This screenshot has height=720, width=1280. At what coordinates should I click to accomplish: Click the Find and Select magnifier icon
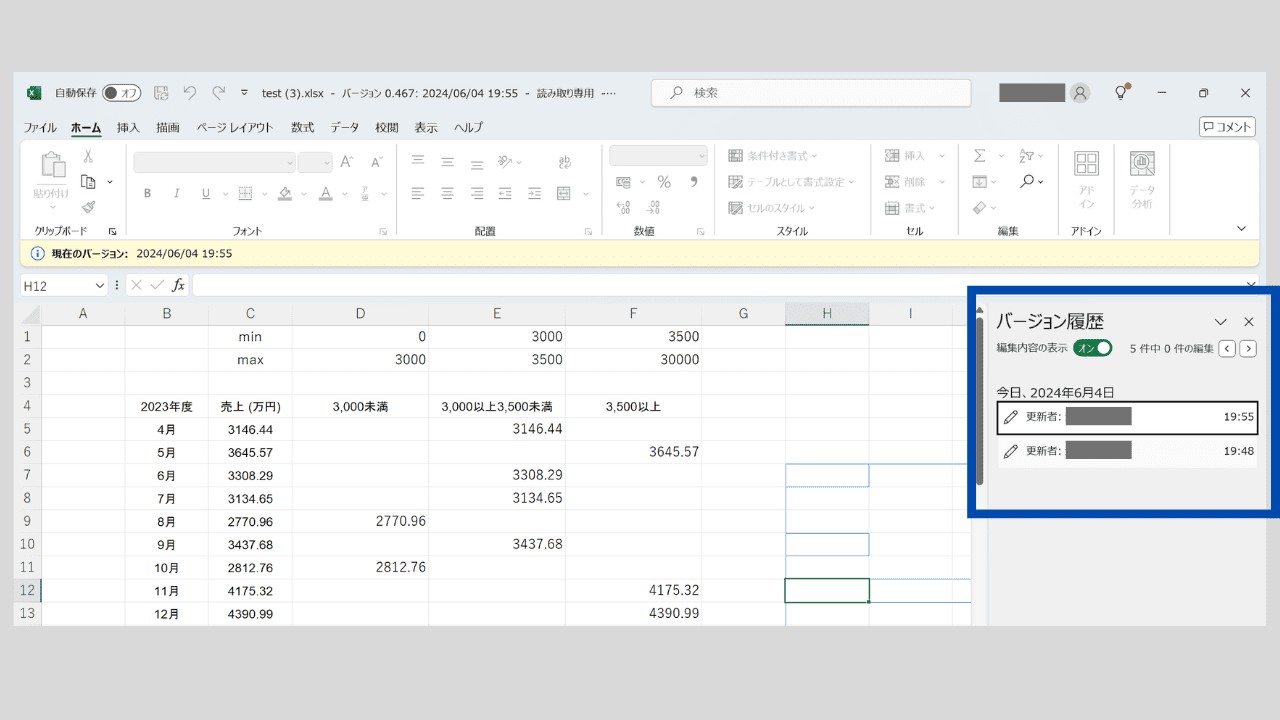tap(1027, 182)
